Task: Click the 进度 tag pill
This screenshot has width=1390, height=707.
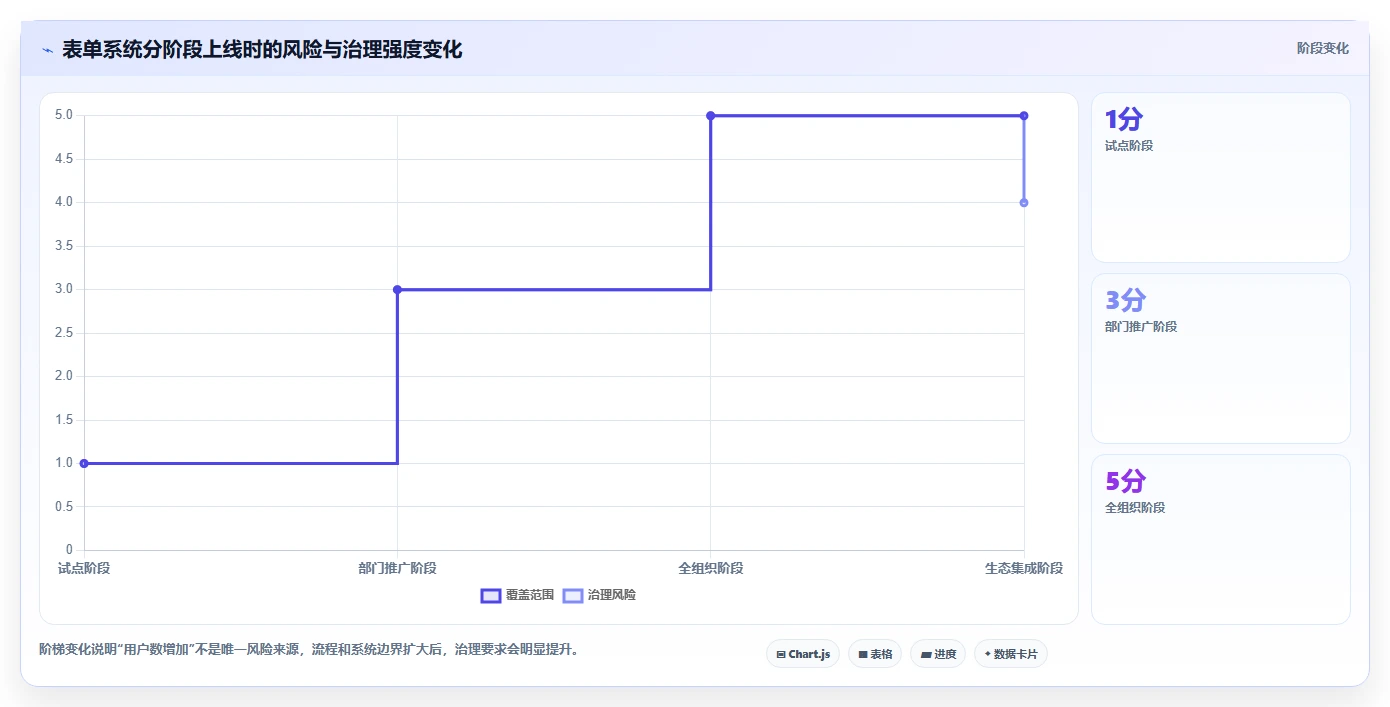Action: (938, 654)
